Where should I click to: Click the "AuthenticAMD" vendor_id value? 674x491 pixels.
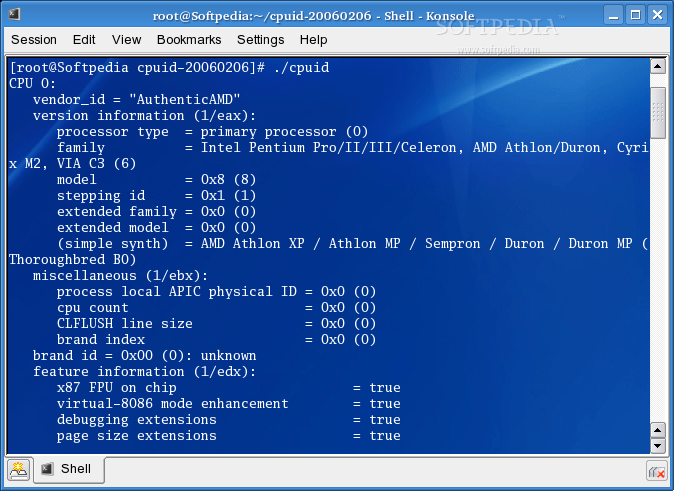185,100
